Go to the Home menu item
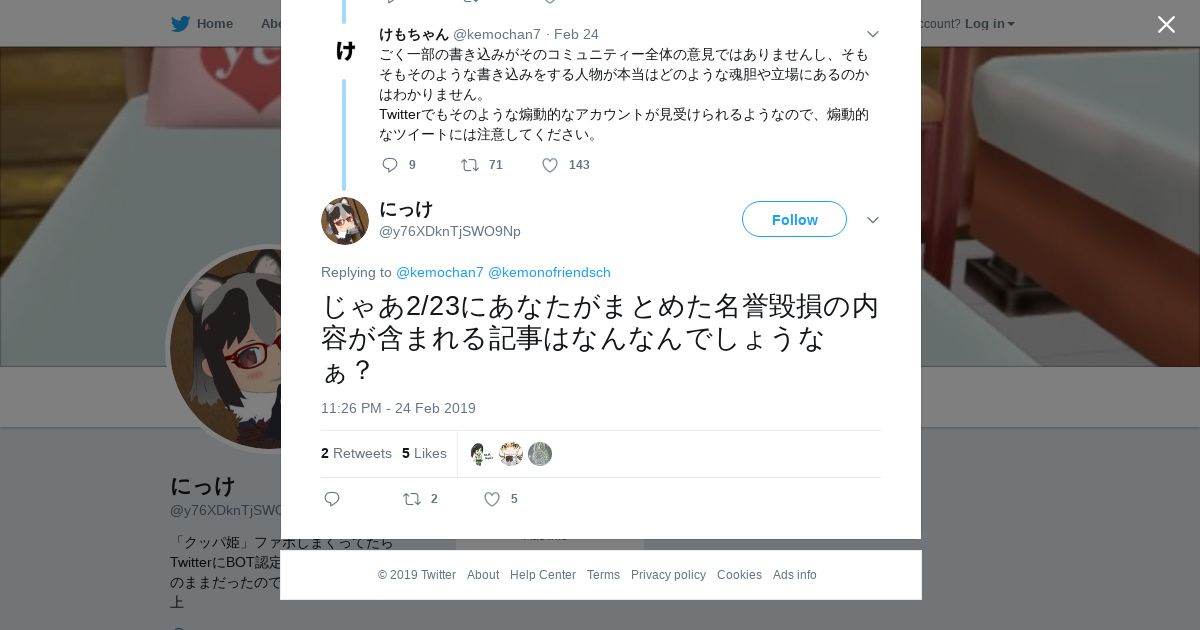The height and width of the screenshot is (630, 1200). [x=215, y=24]
